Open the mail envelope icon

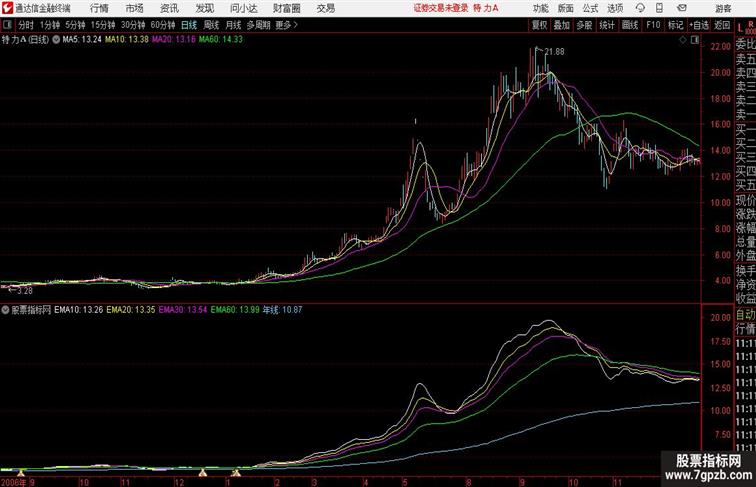[682, 8]
